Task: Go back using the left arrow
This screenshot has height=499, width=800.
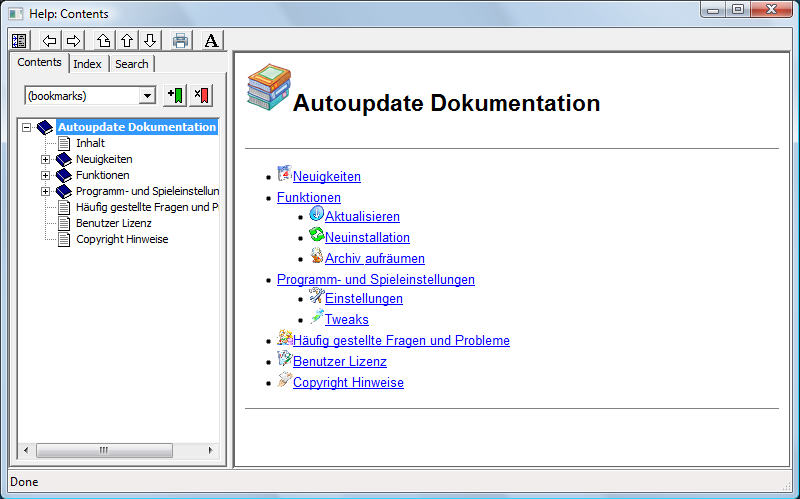Action: 50,41
